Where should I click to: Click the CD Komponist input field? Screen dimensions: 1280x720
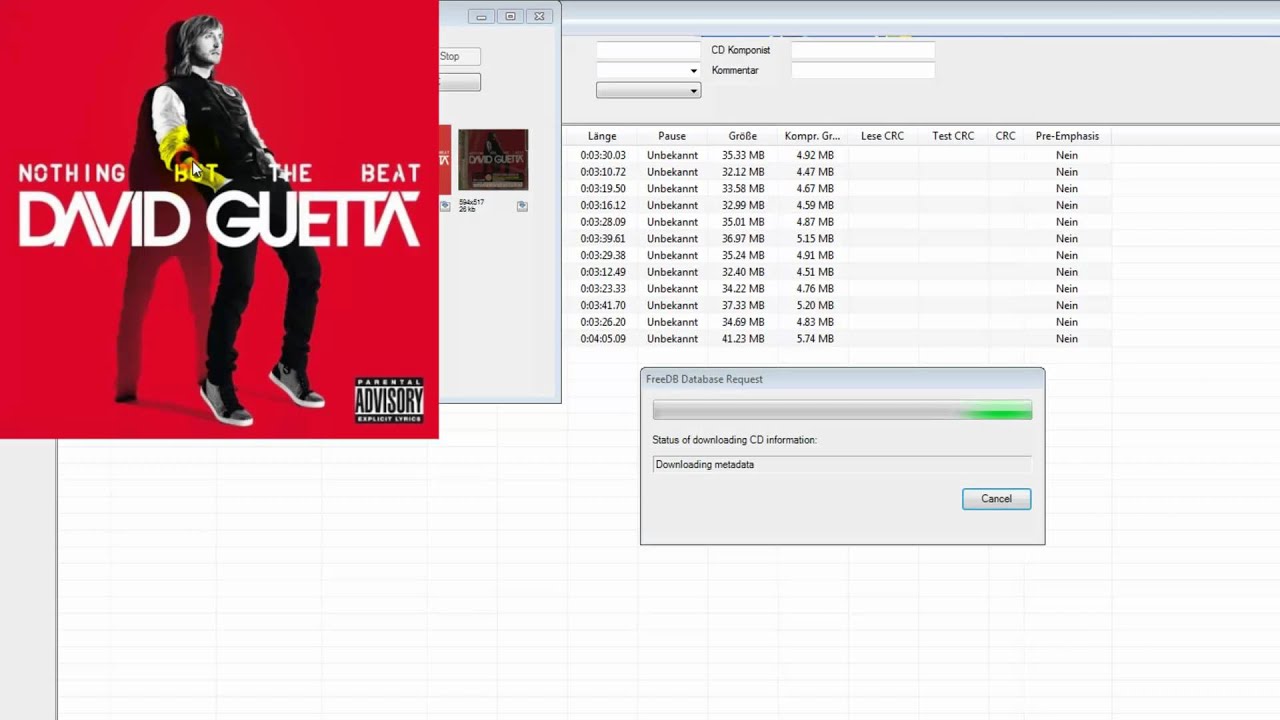pyautogui.click(x=863, y=50)
